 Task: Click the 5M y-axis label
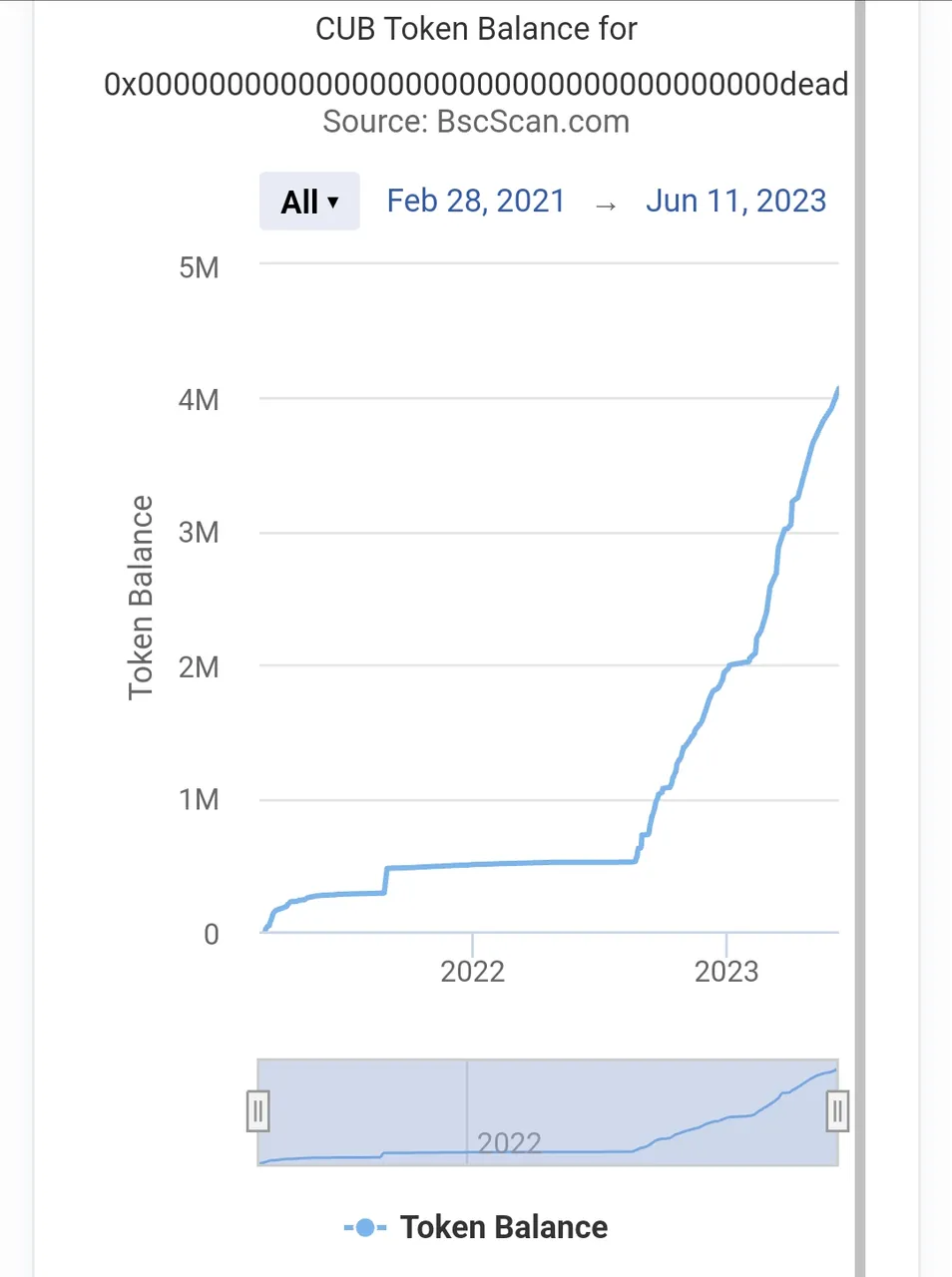tap(199, 267)
